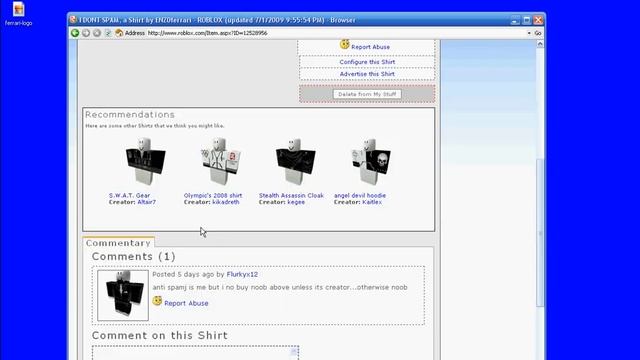Select the S.W.A.T. Gear shirt thumbnail
The height and width of the screenshot is (360, 640).
coord(145,162)
